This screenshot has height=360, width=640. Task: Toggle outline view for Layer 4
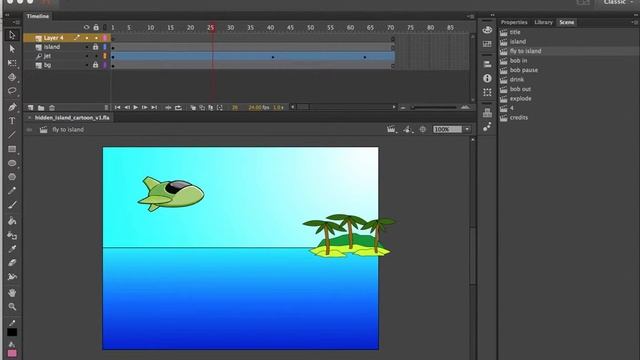(105, 38)
